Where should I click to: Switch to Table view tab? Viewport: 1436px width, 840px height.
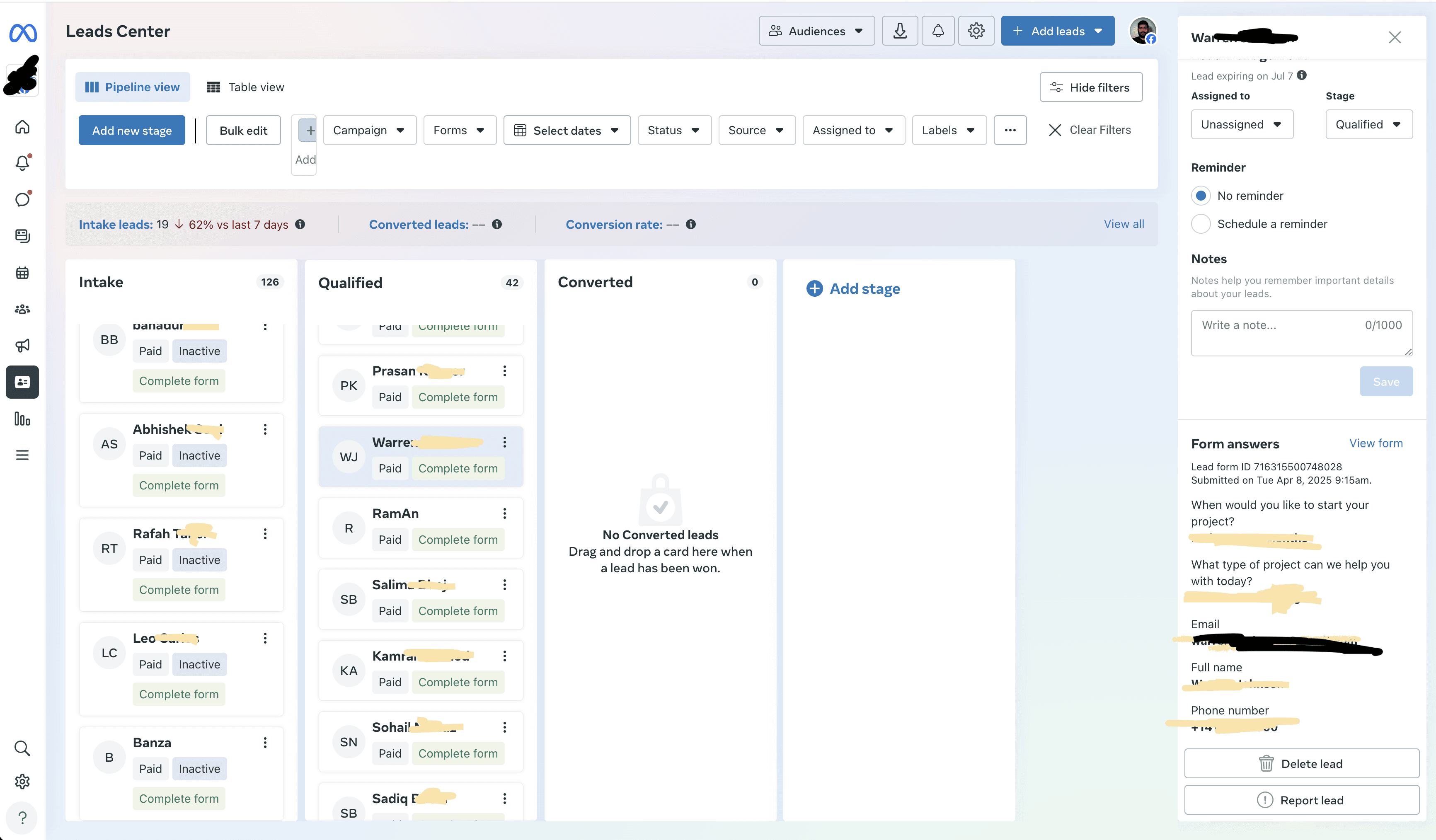(x=246, y=87)
